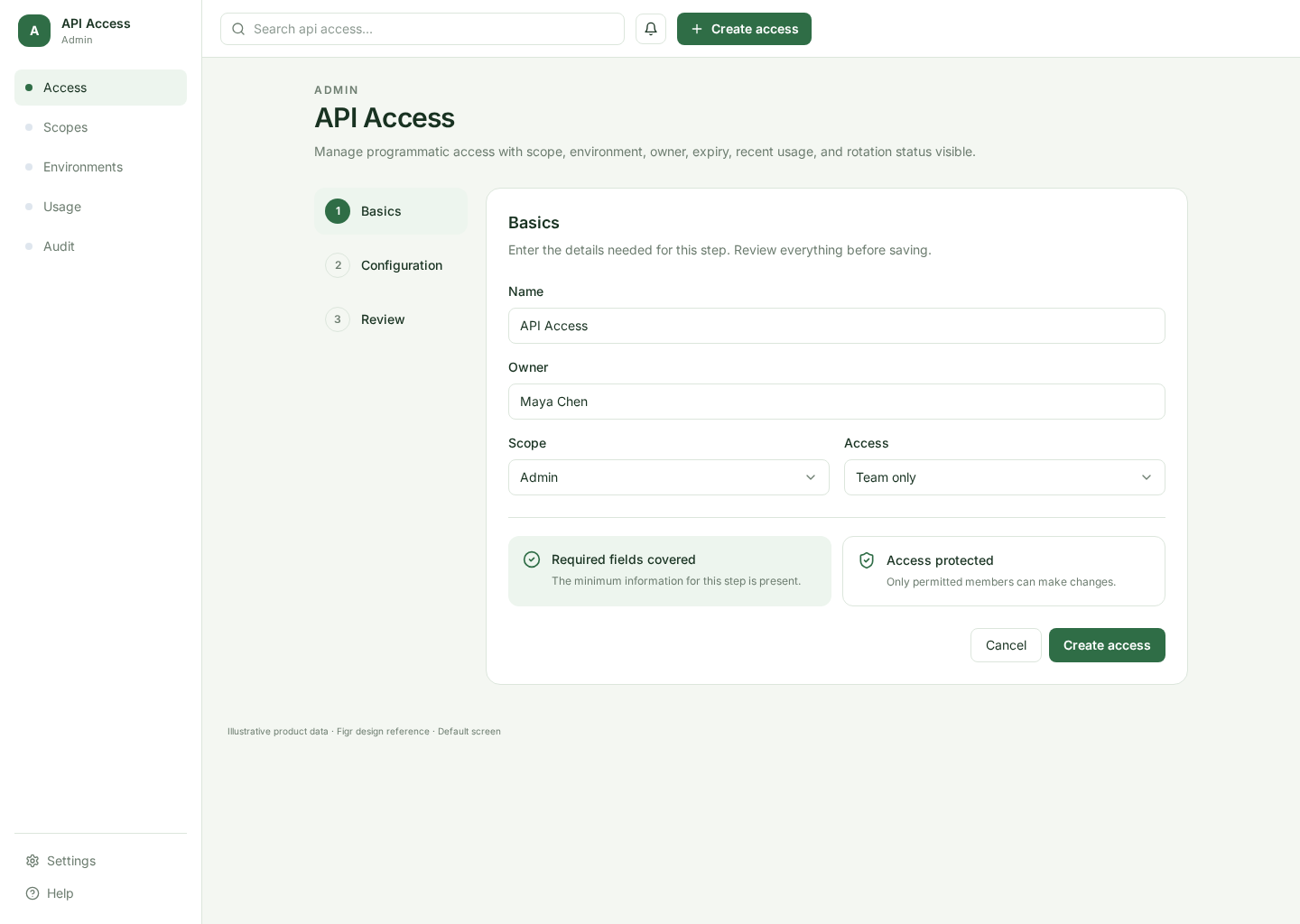Open Settings link in sidebar
Image resolution: width=1300 pixels, height=924 pixels.
coord(101,861)
